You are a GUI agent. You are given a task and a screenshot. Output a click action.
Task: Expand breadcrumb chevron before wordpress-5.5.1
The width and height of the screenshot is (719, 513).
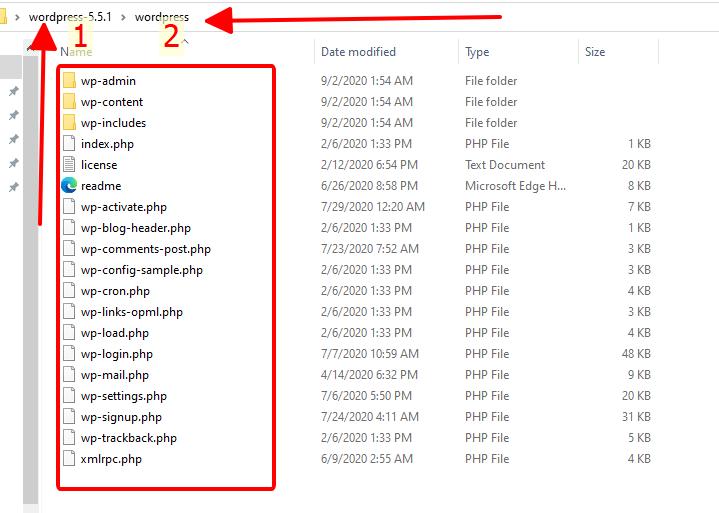click(17, 17)
